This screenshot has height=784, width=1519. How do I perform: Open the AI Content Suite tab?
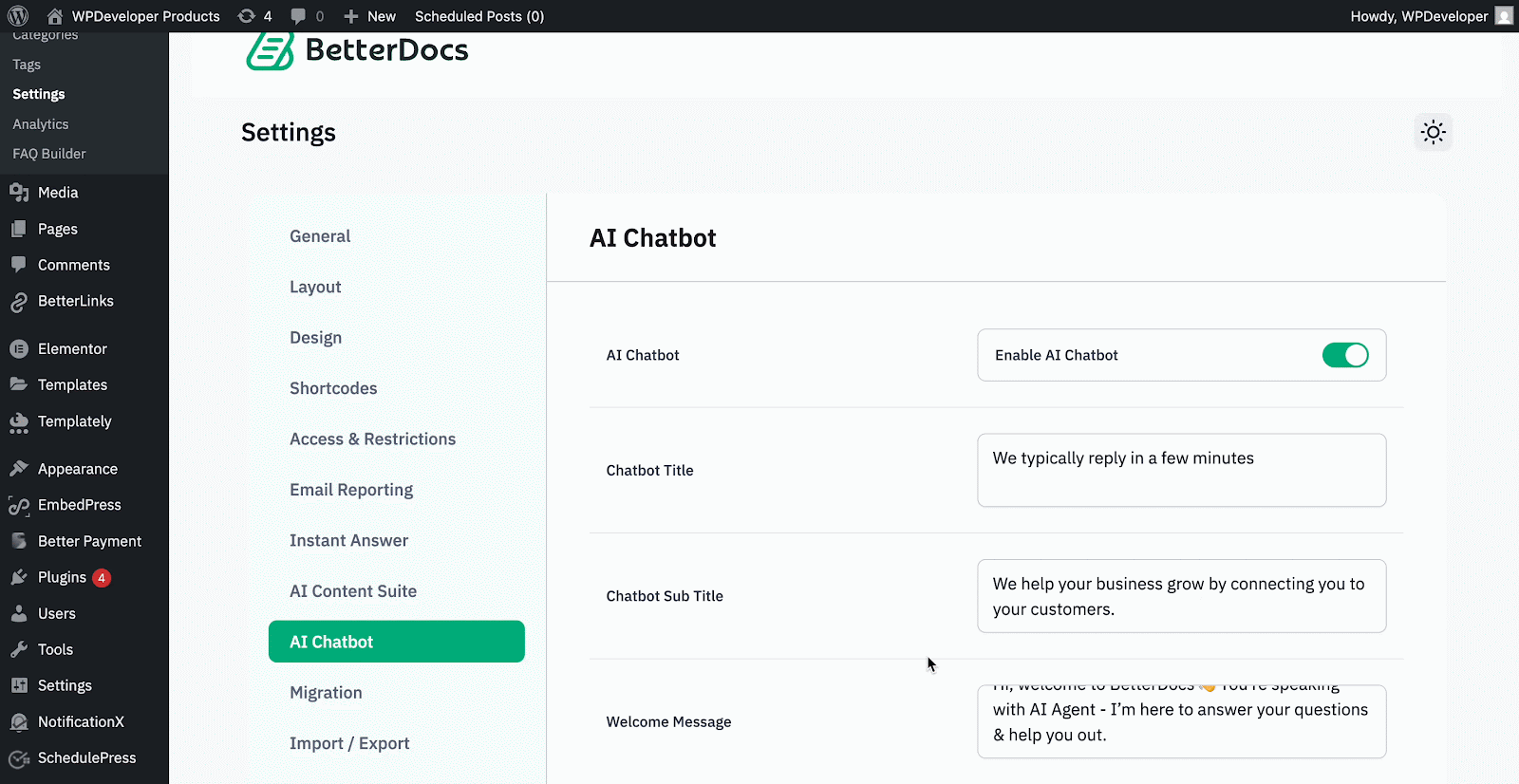coord(353,591)
